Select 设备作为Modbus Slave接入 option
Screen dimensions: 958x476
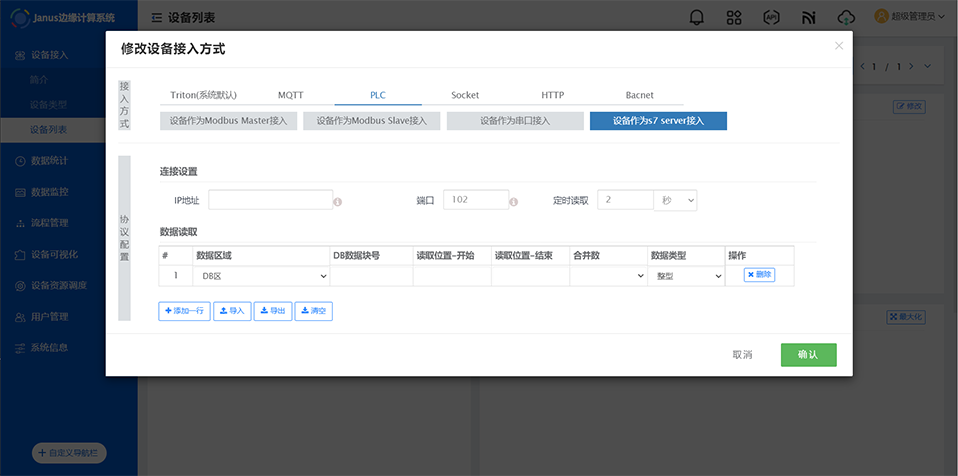[371, 121]
